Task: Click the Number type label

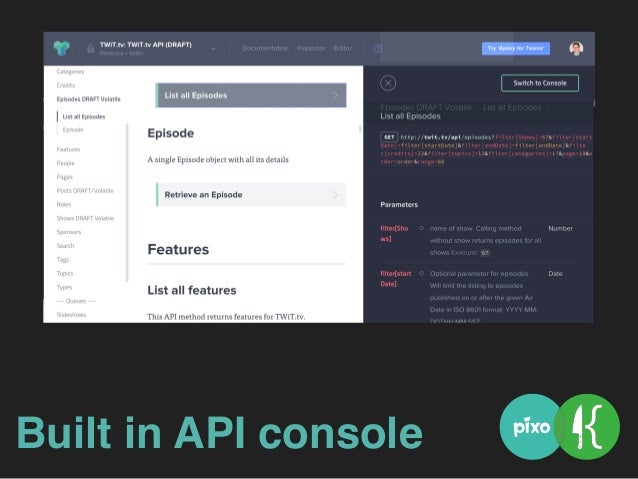Action: pyautogui.click(x=561, y=229)
